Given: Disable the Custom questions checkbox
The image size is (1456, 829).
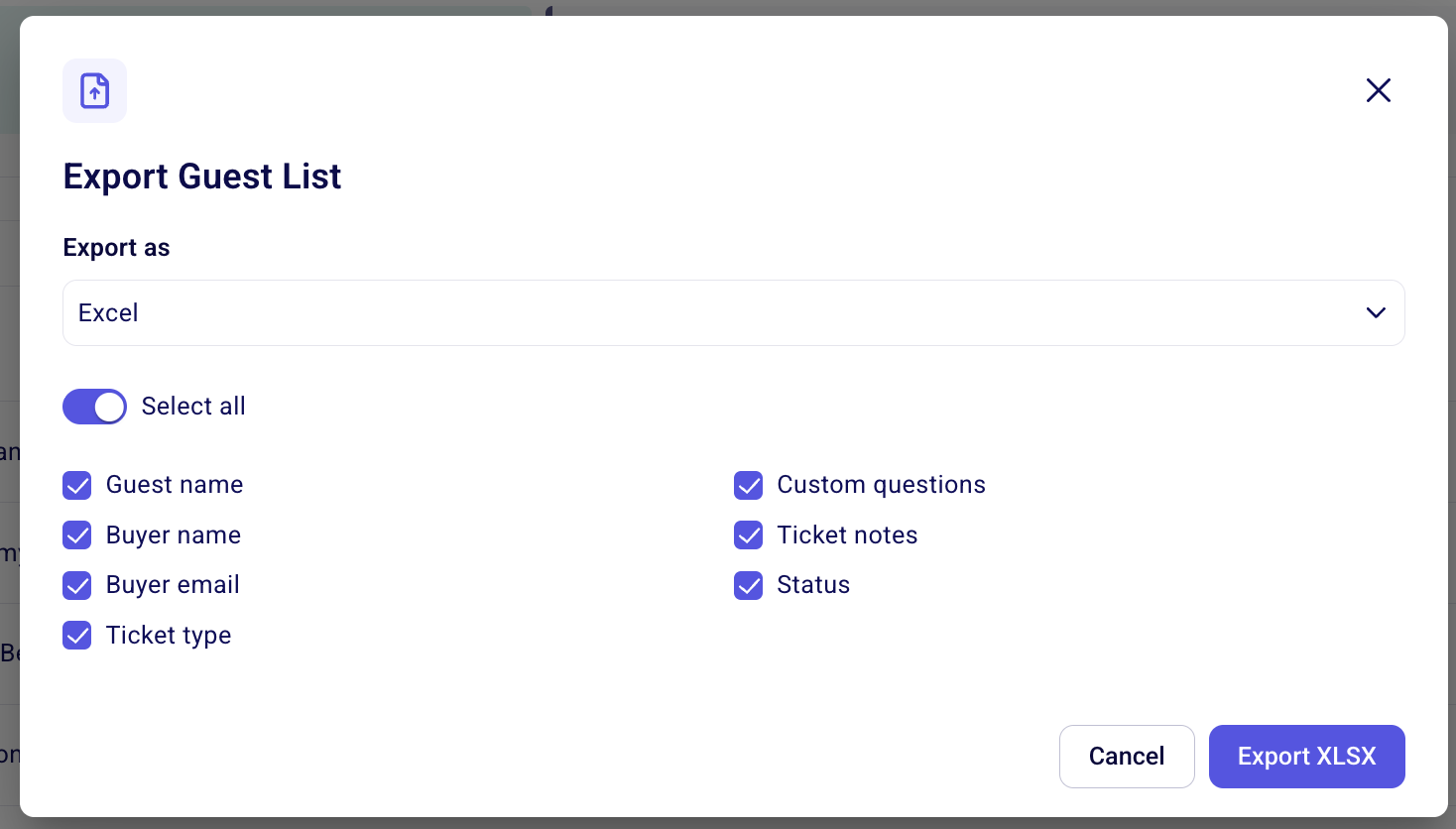Looking at the screenshot, I should [749, 485].
